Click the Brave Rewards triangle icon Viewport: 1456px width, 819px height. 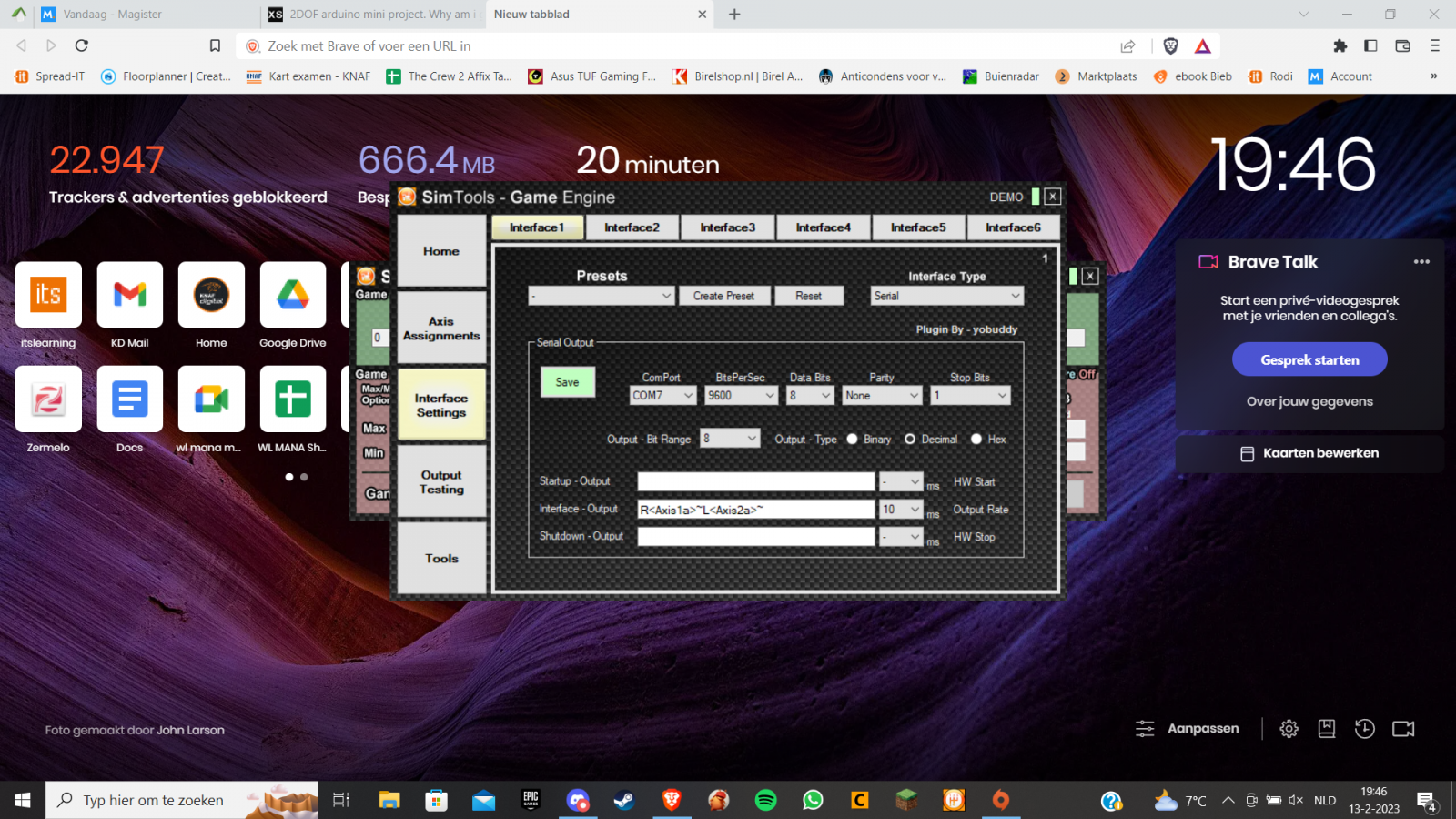coord(1203,45)
